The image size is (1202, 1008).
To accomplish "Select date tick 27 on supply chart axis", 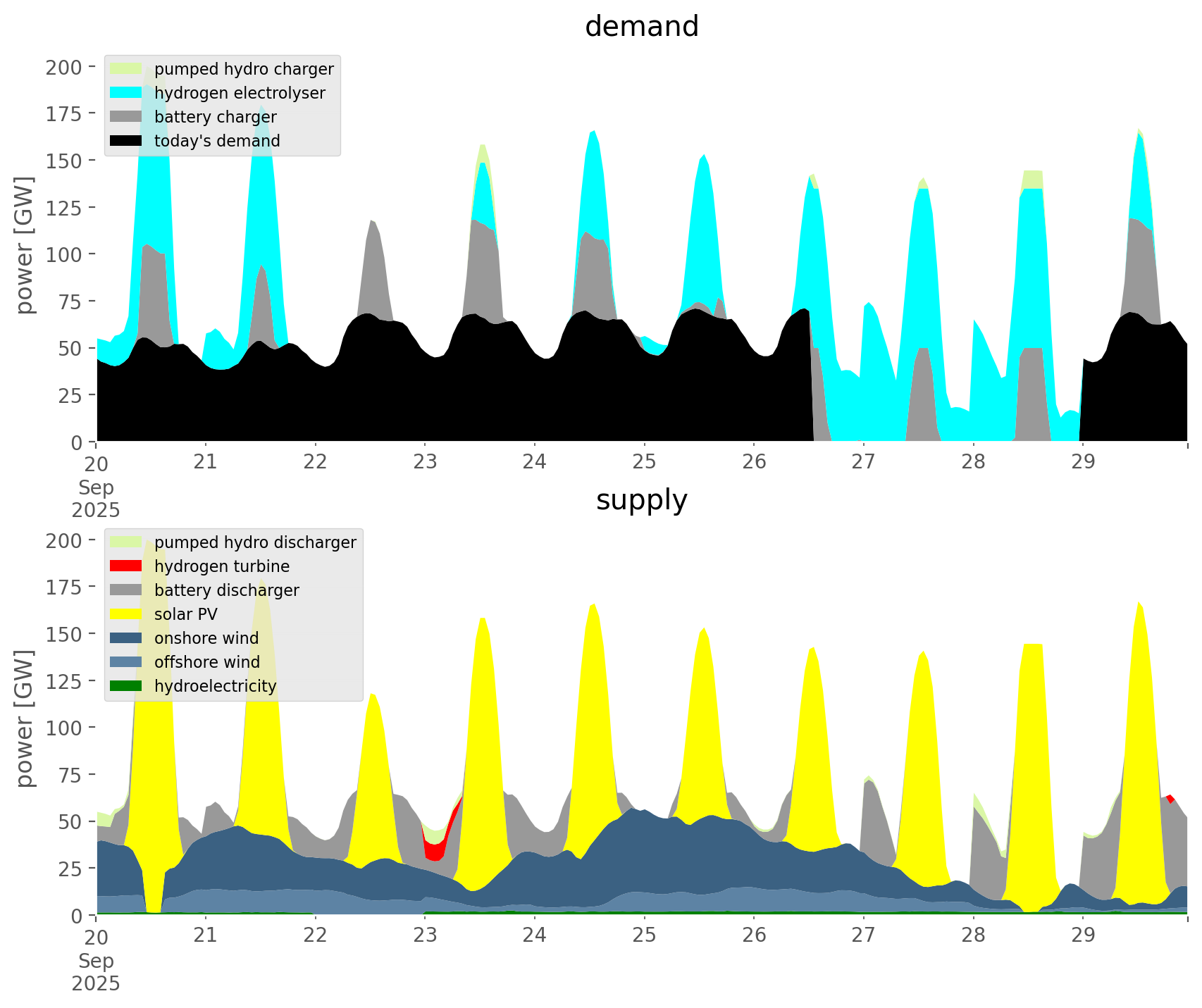I will click(863, 935).
